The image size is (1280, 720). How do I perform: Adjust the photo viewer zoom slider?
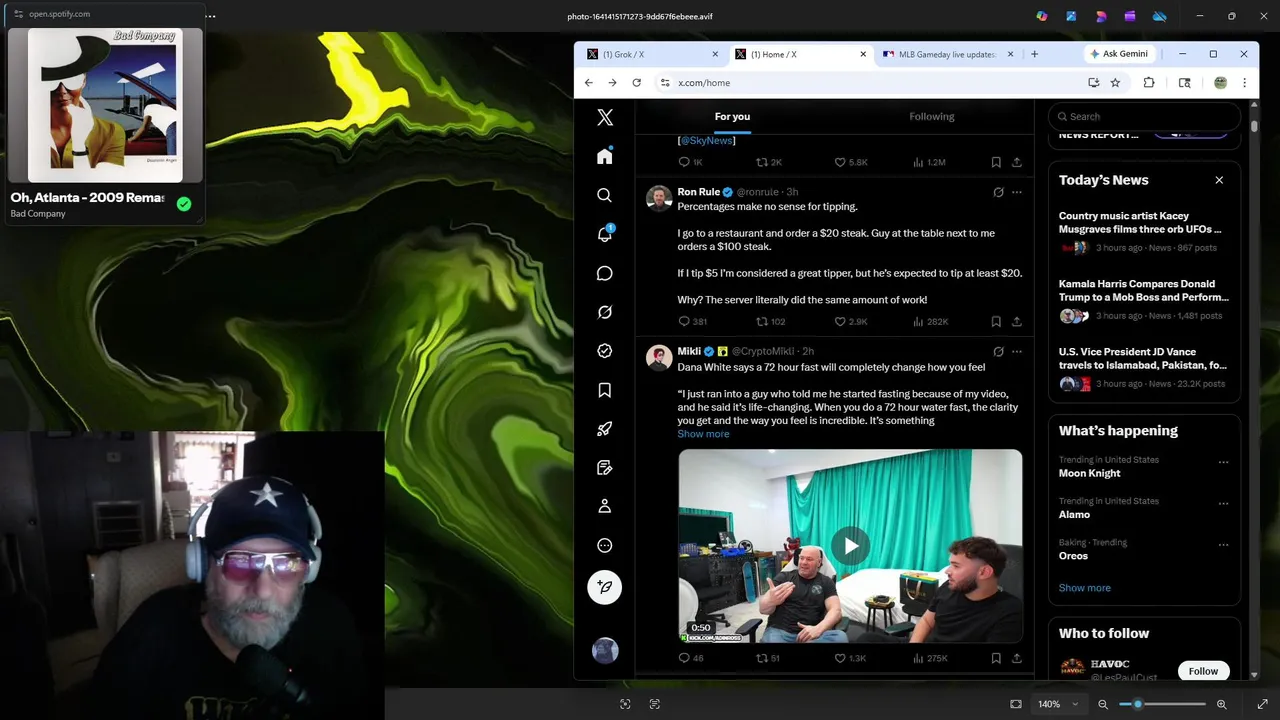(1162, 704)
